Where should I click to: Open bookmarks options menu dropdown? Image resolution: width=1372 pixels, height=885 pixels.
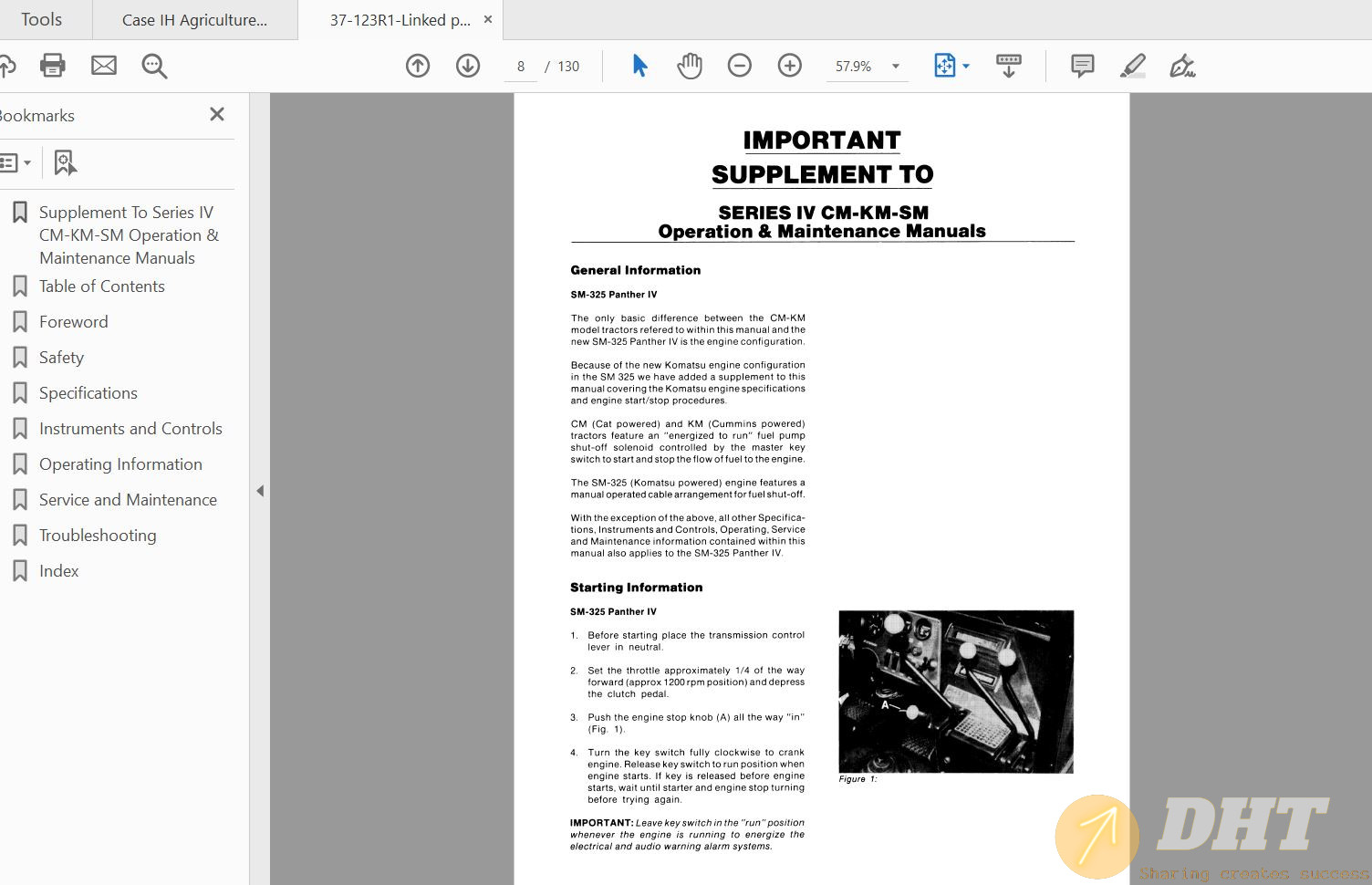click(16, 163)
